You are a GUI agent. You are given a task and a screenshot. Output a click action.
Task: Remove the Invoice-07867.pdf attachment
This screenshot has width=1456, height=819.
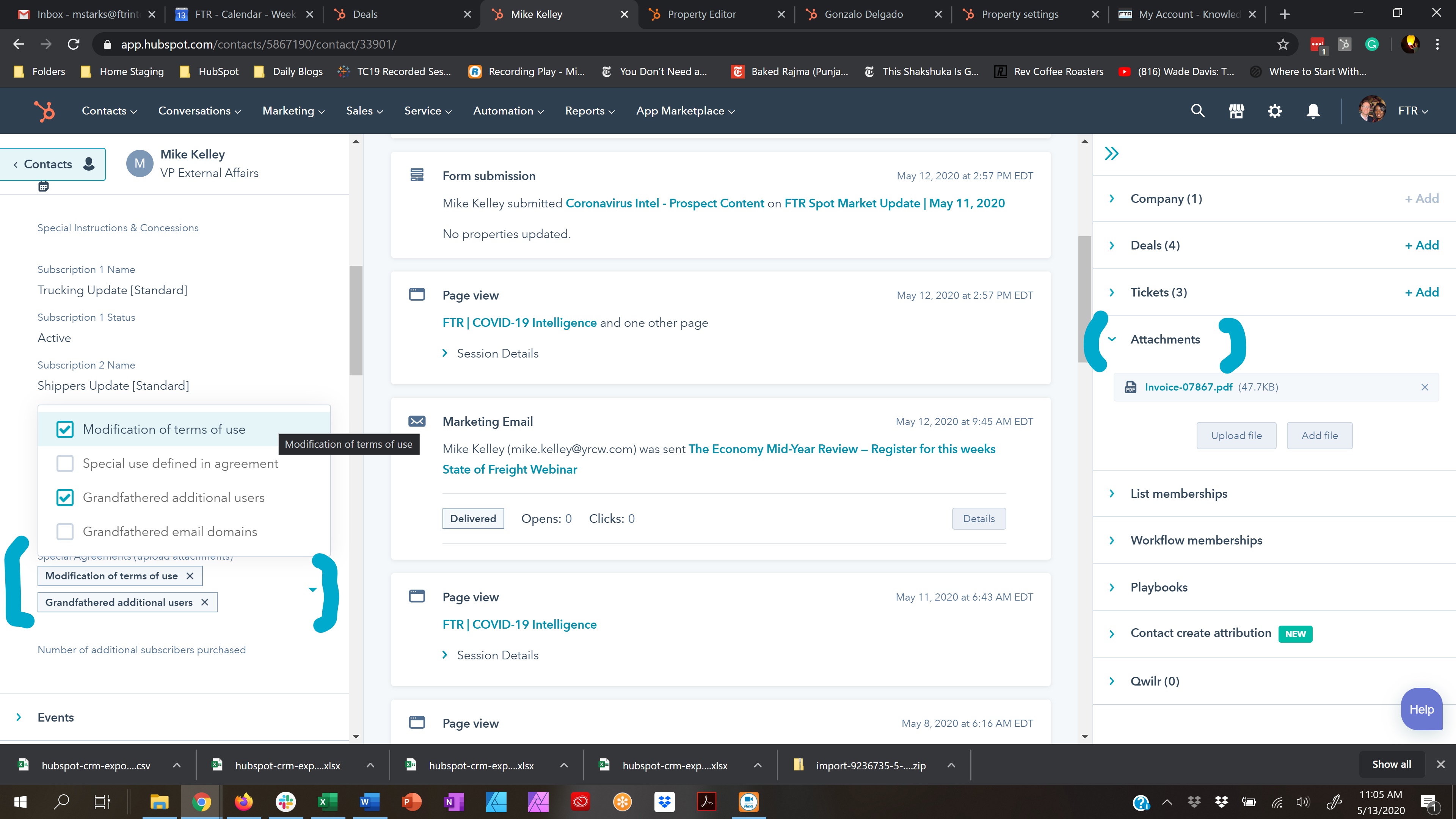click(x=1425, y=387)
